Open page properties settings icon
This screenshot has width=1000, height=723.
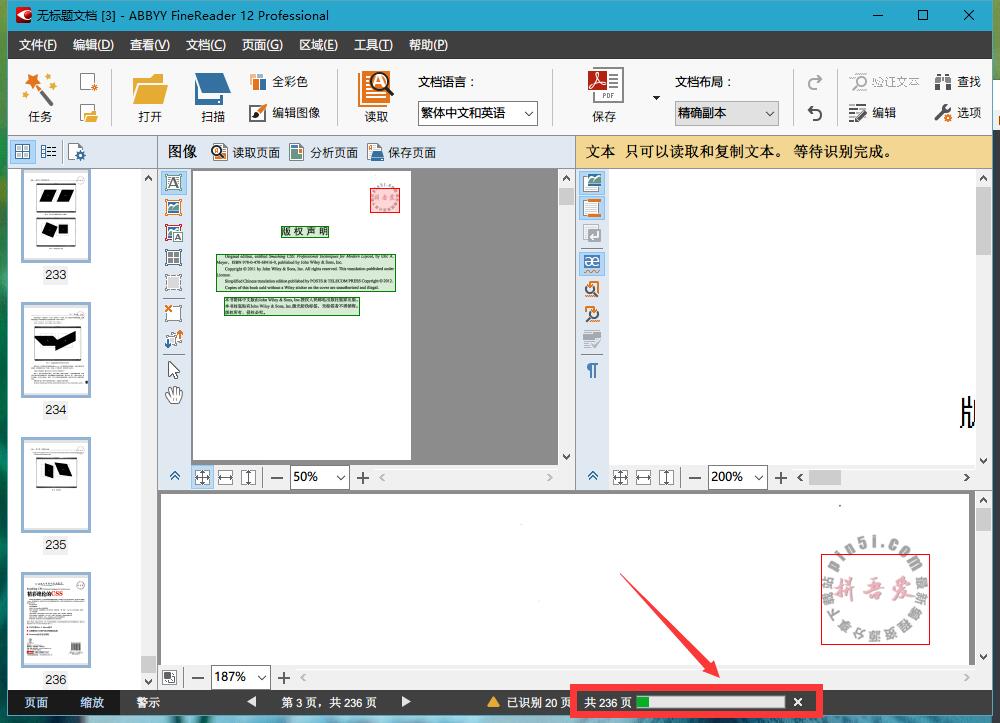coord(77,152)
